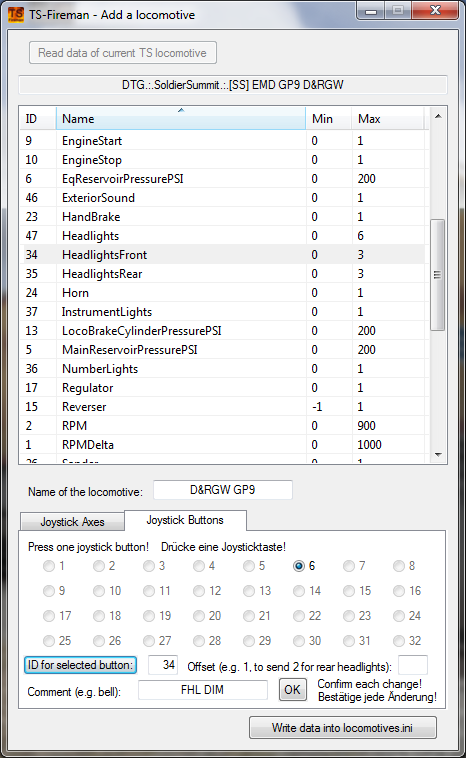466x758 pixels.
Task: Select the Reverser row
Action: tap(224, 407)
